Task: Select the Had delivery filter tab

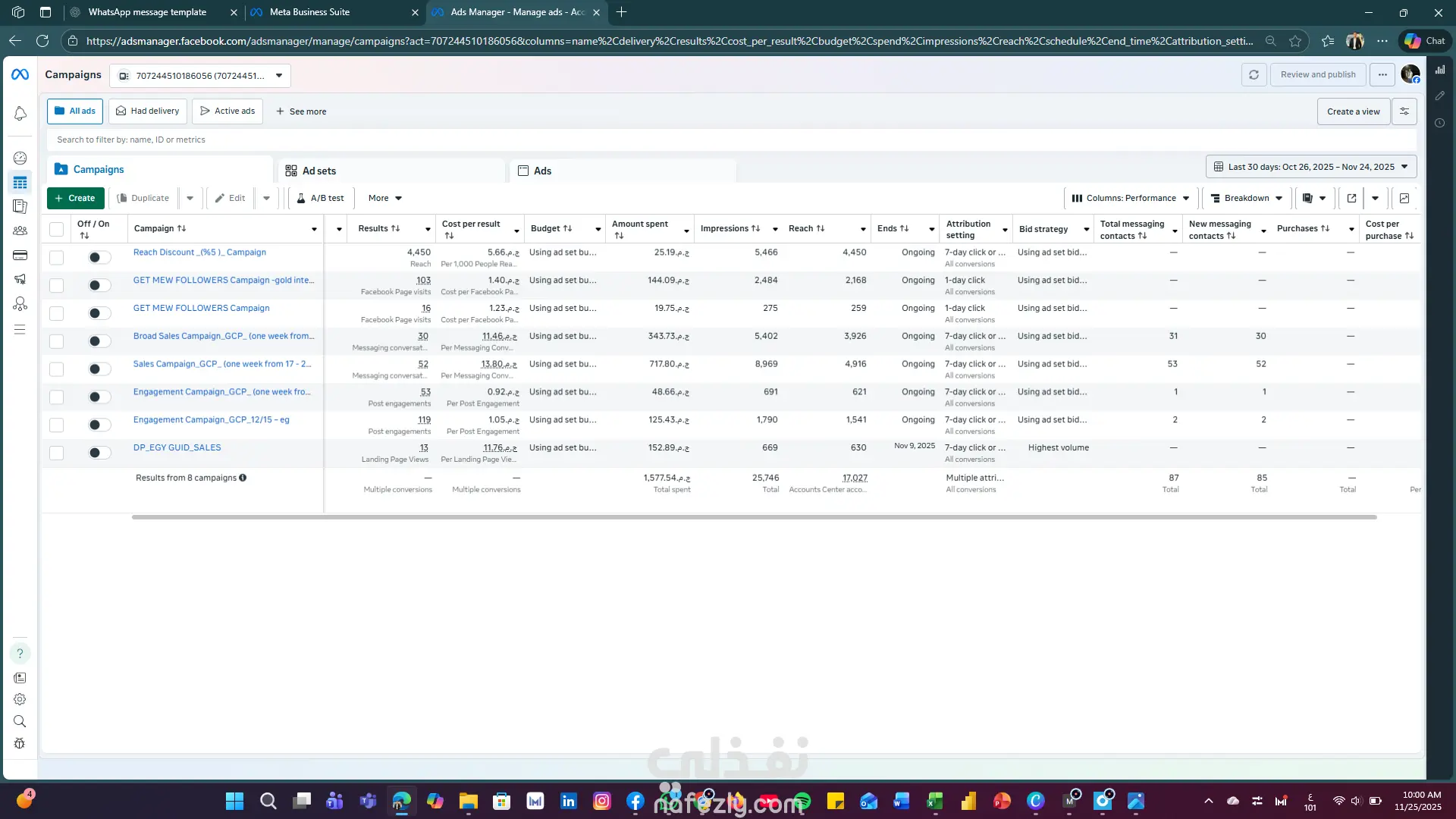Action: pyautogui.click(x=148, y=111)
